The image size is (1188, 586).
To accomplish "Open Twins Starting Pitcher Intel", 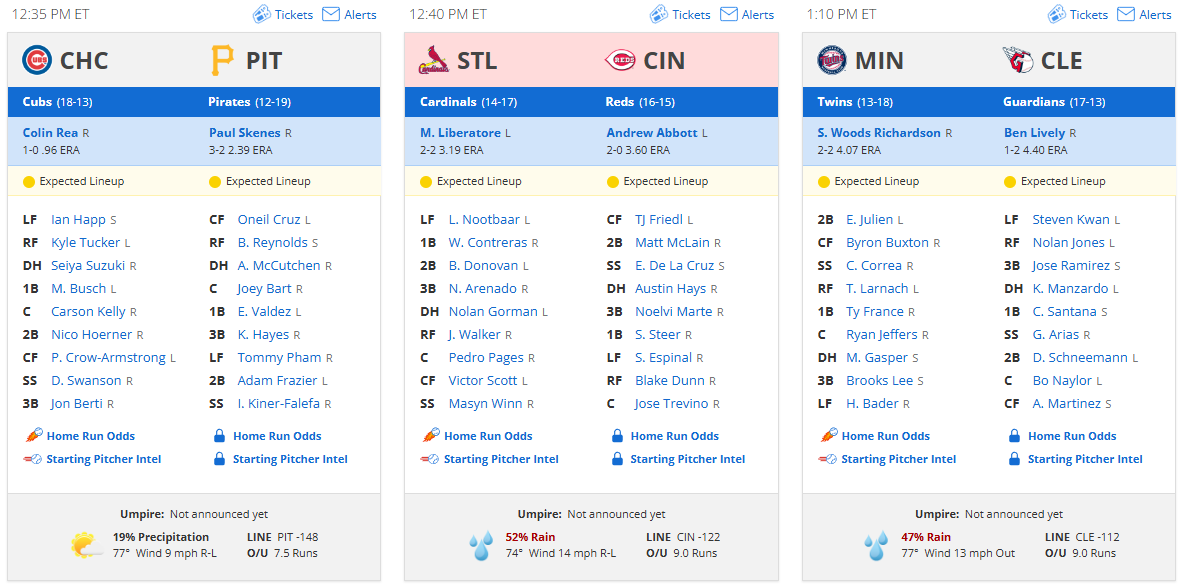I will tap(899, 459).
